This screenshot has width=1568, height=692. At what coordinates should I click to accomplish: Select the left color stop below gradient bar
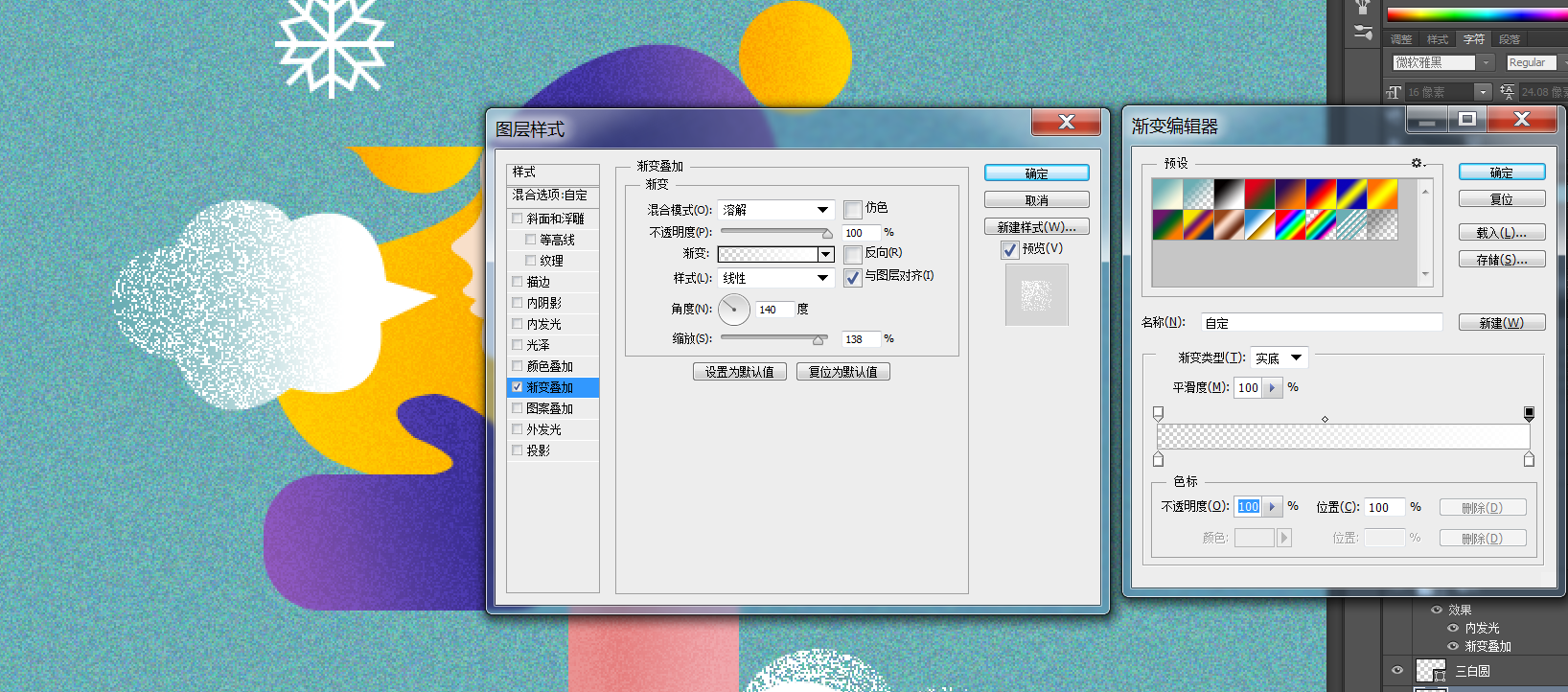pyautogui.click(x=1158, y=459)
